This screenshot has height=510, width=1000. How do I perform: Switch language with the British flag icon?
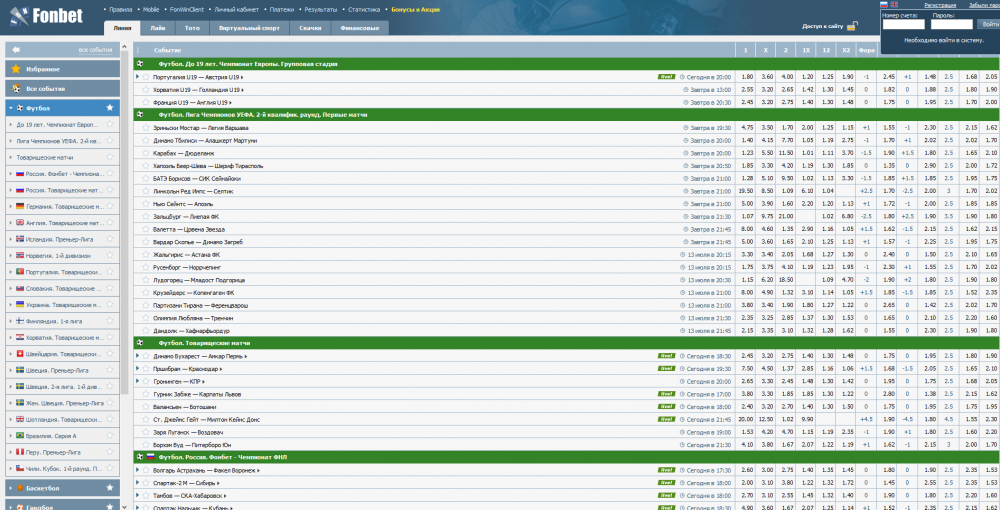pos(896,5)
